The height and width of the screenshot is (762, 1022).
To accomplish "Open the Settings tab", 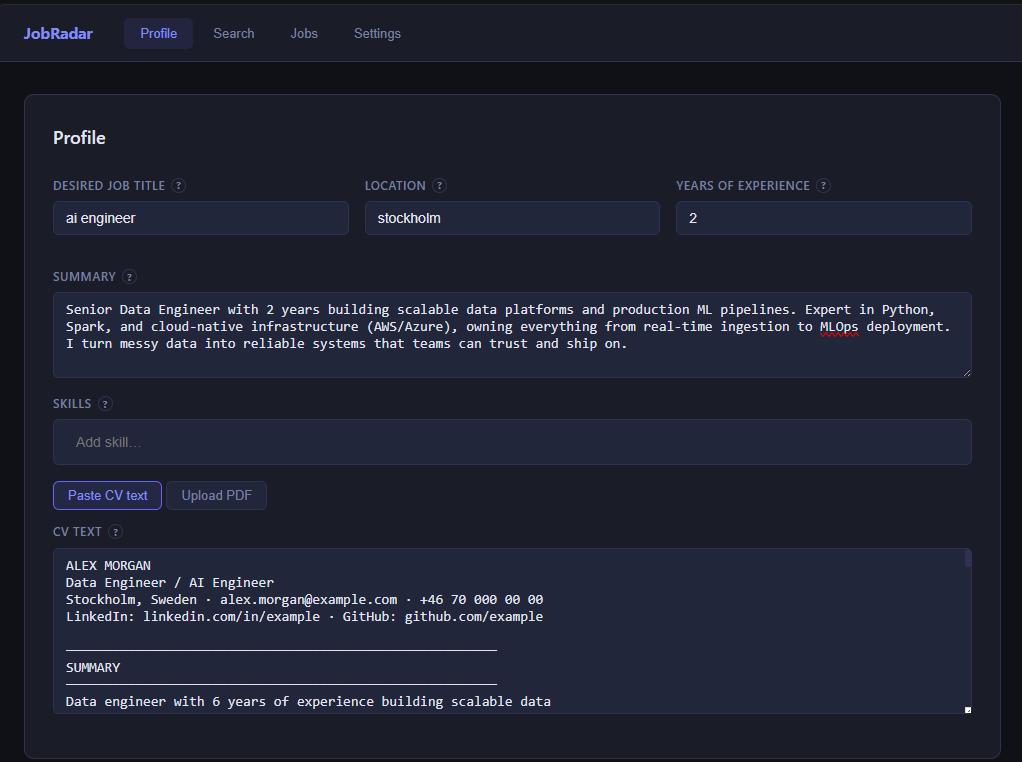I will tap(377, 34).
